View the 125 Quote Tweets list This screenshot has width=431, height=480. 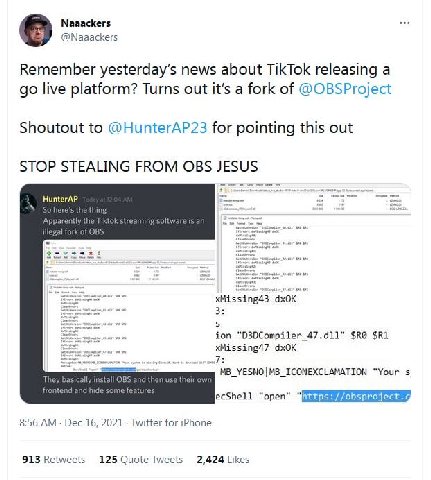tap(141, 459)
